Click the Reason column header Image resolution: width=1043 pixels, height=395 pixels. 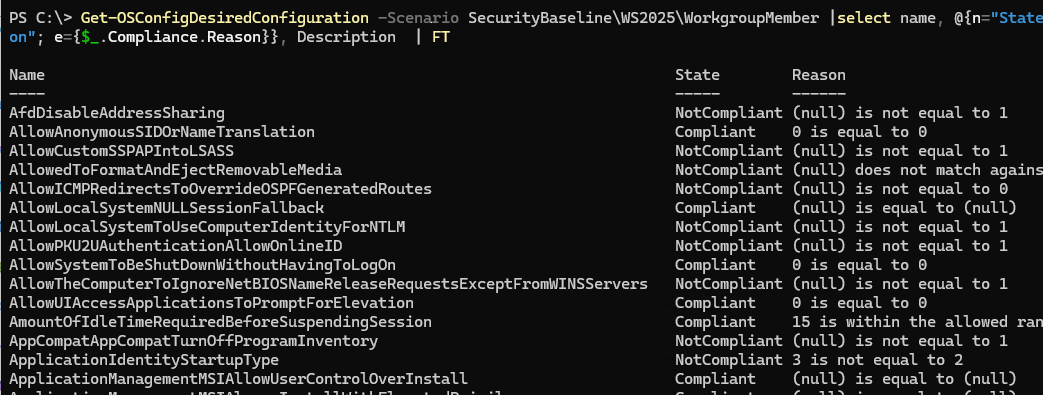tap(819, 75)
